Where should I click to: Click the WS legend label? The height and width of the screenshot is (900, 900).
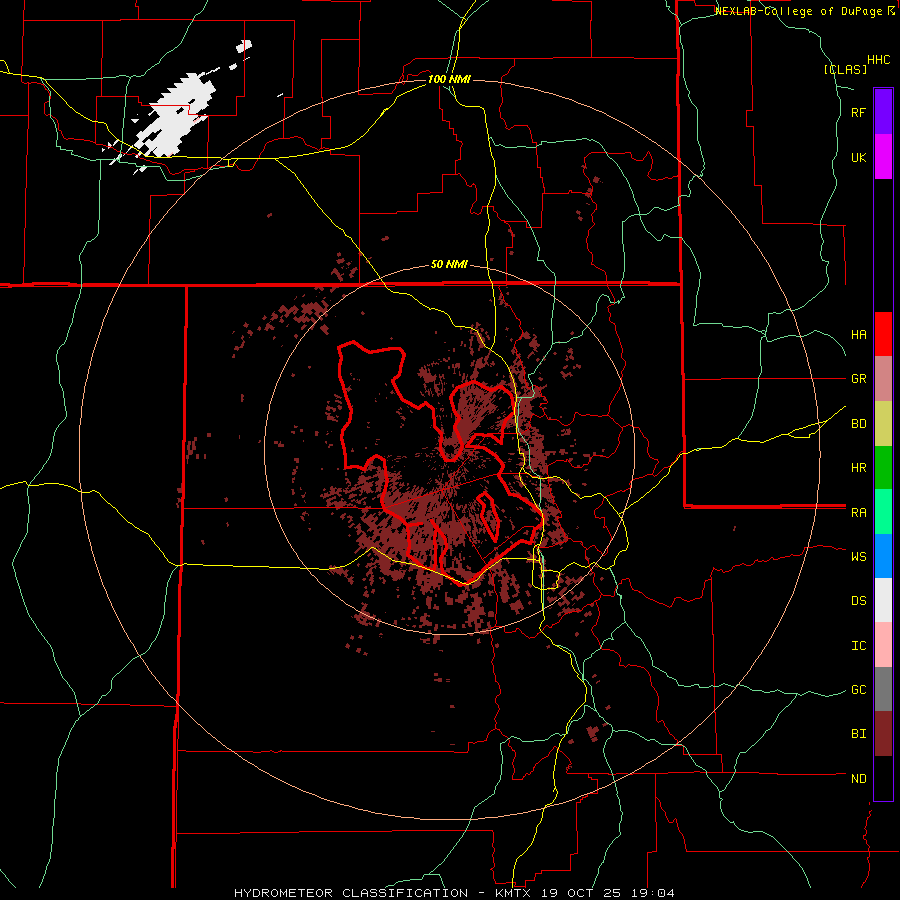click(x=859, y=556)
